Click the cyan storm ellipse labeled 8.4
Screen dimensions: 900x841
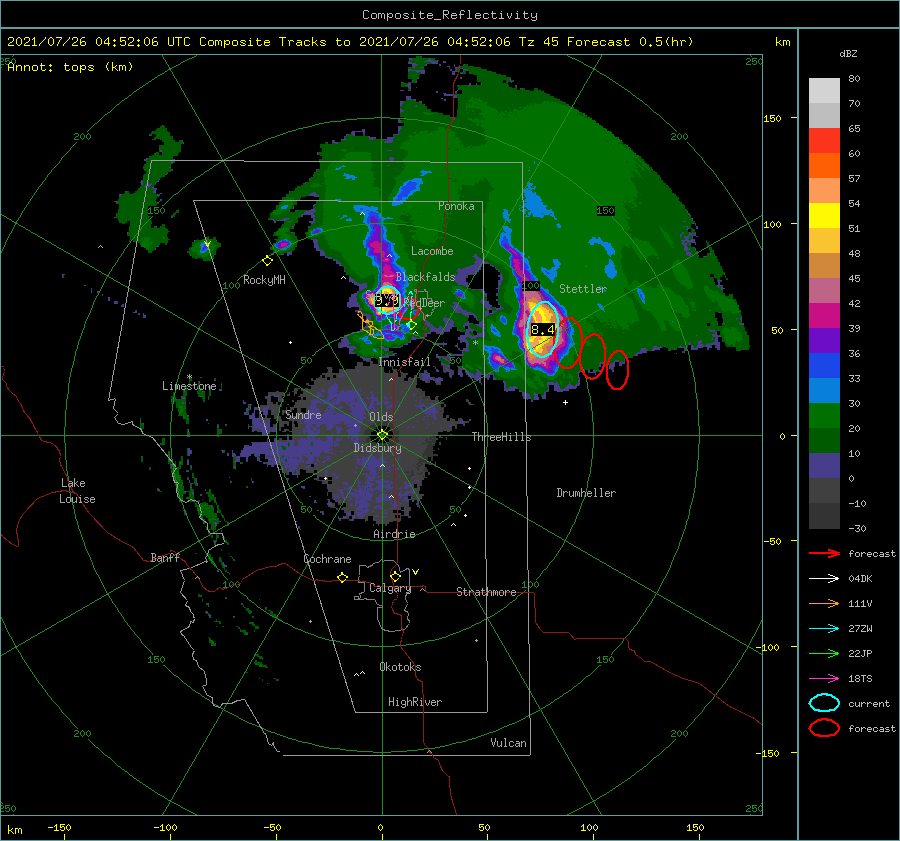543,329
